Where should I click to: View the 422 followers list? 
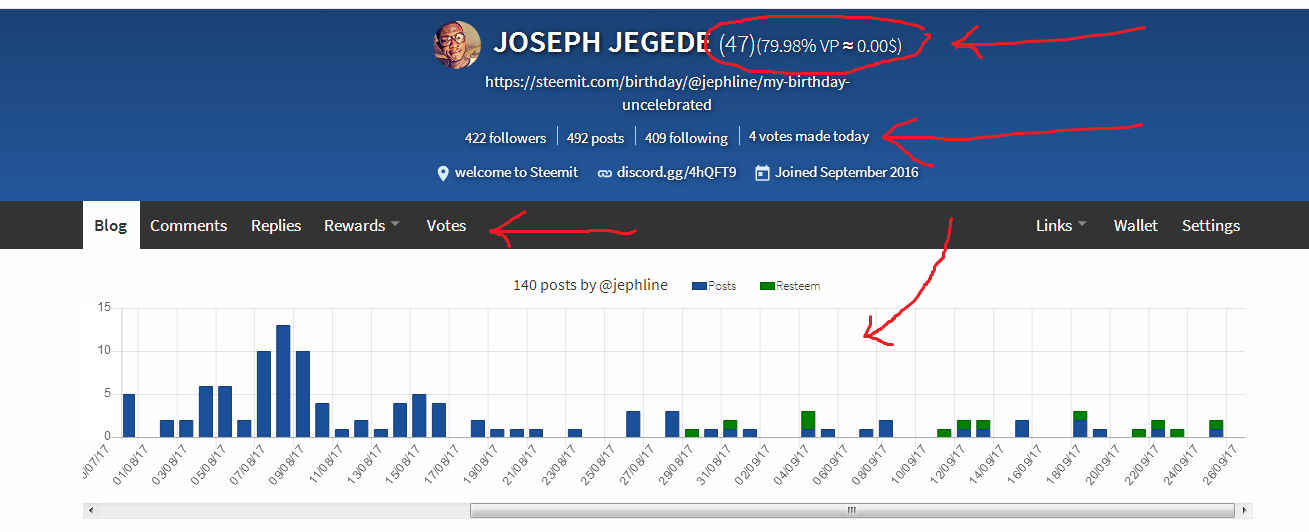505,138
